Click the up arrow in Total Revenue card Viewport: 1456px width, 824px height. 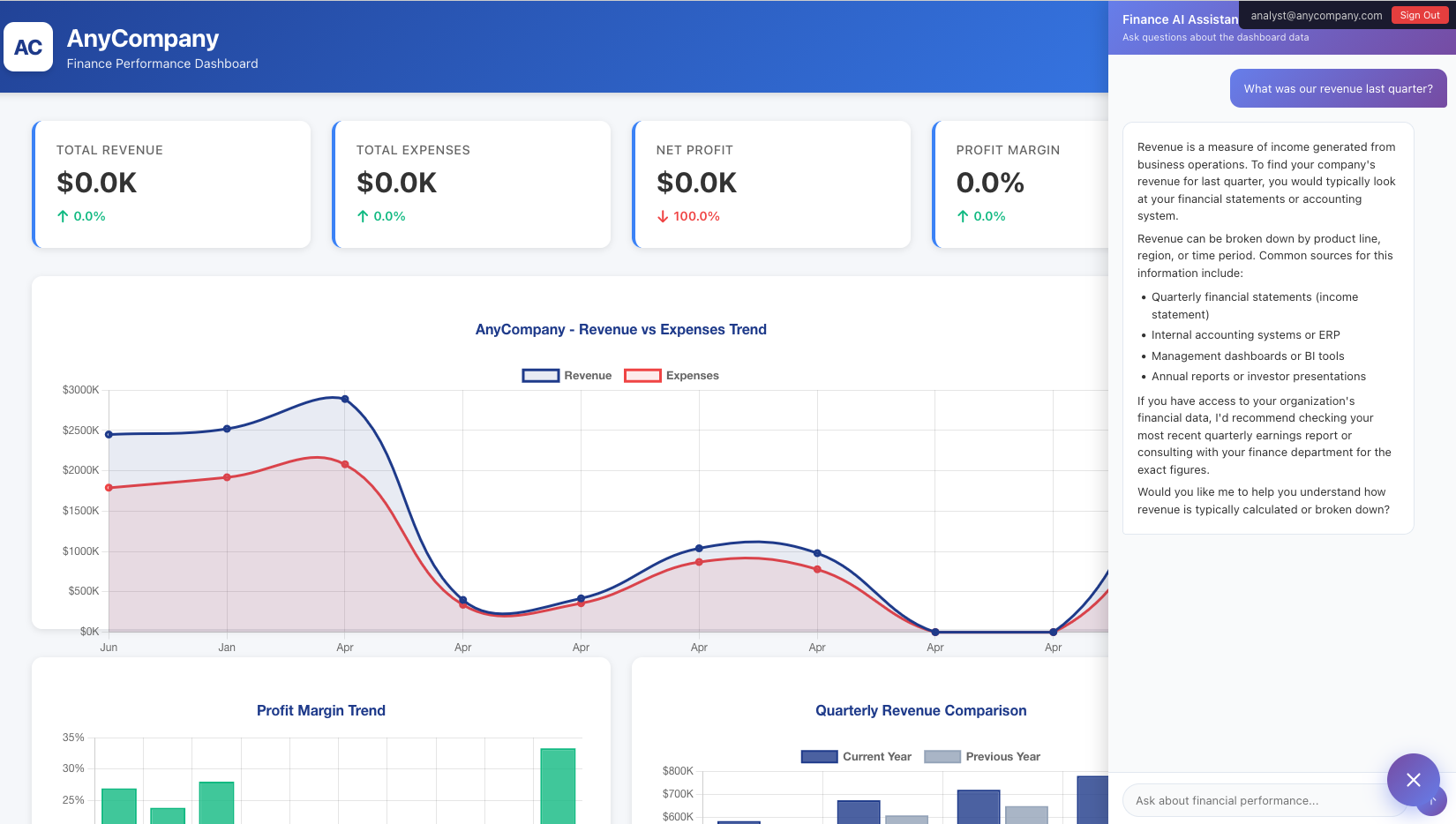tap(63, 216)
